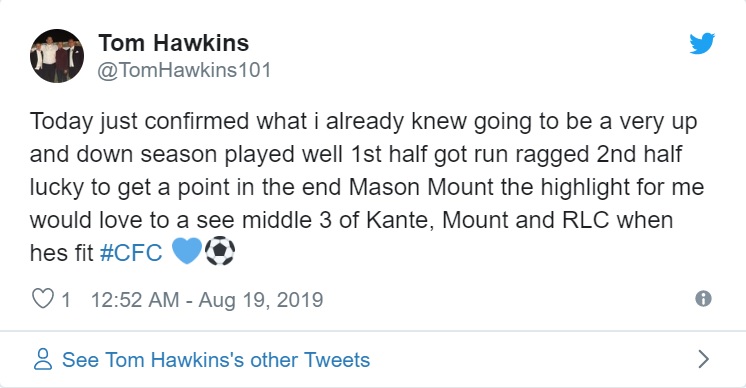Visit the @TomHawkins101 handle

184,70
